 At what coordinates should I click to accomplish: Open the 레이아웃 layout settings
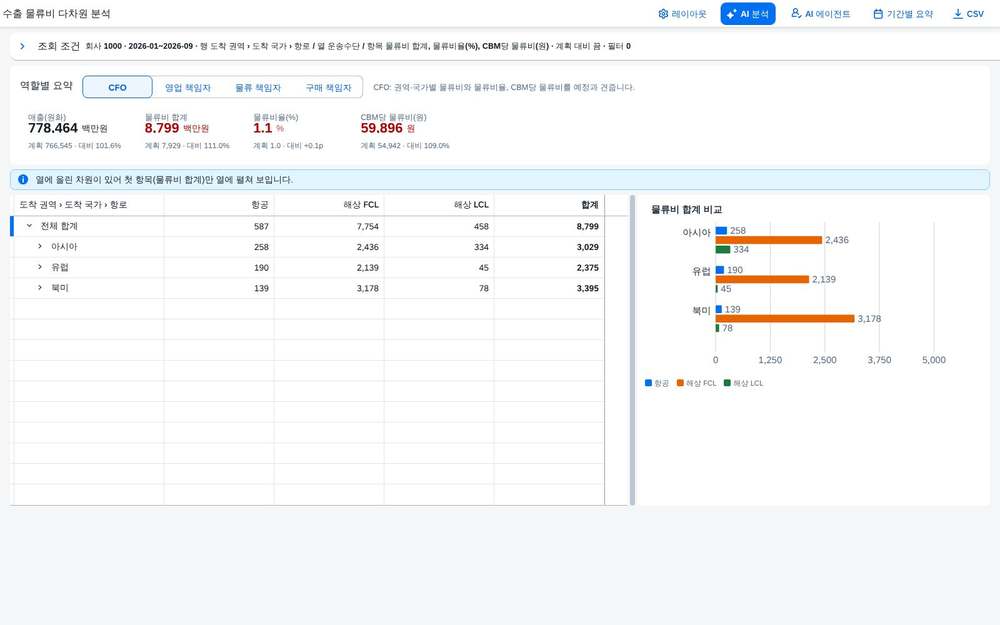682,14
